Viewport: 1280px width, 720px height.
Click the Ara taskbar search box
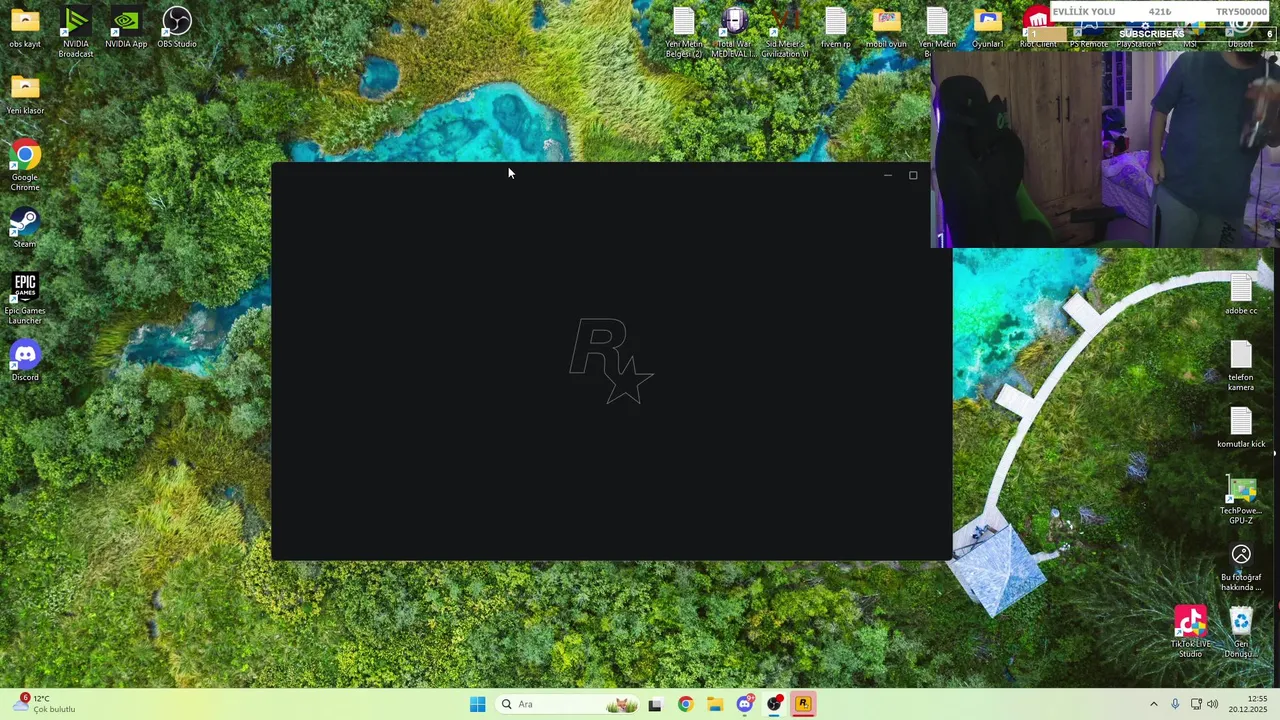coord(566,704)
